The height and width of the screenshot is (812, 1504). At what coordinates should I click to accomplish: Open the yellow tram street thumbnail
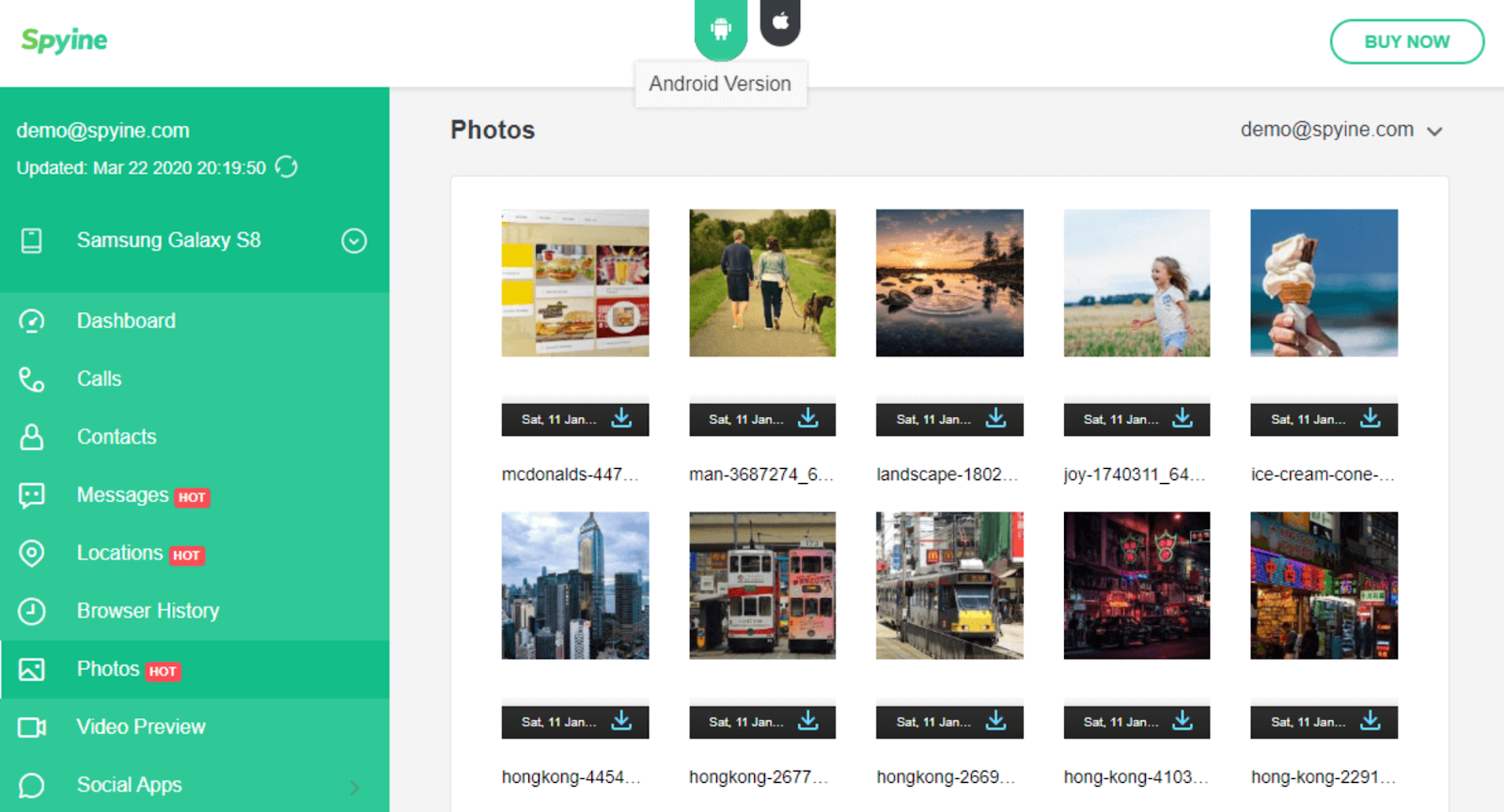[949, 586]
